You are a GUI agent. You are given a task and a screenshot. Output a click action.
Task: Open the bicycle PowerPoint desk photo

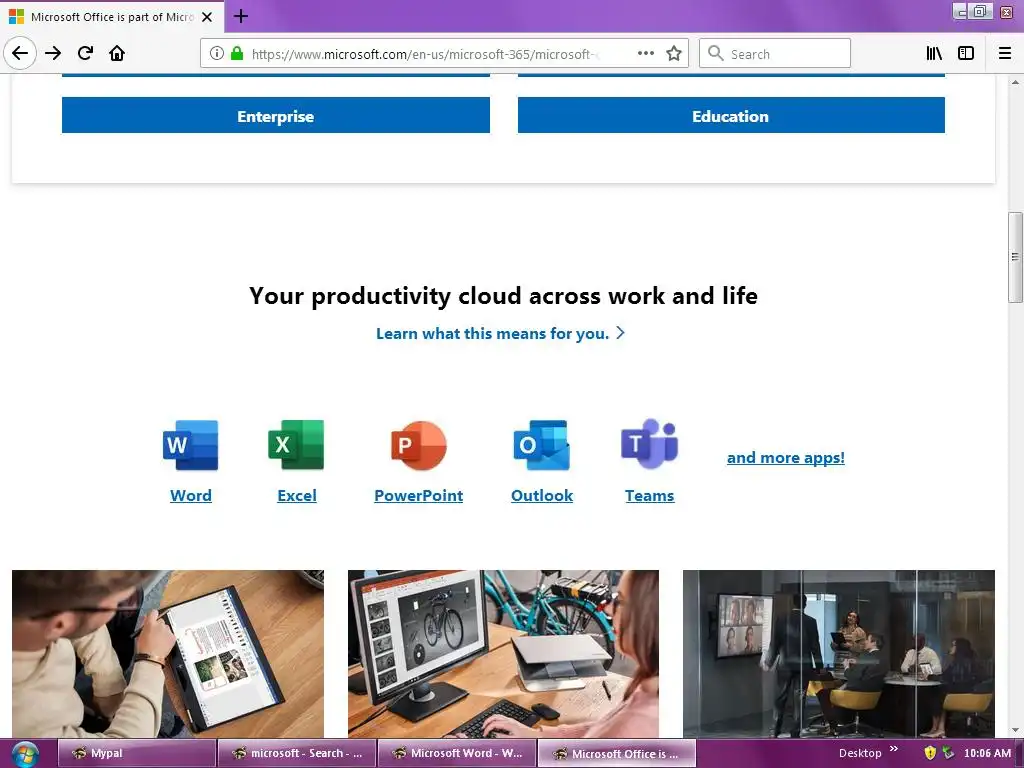[504, 654]
